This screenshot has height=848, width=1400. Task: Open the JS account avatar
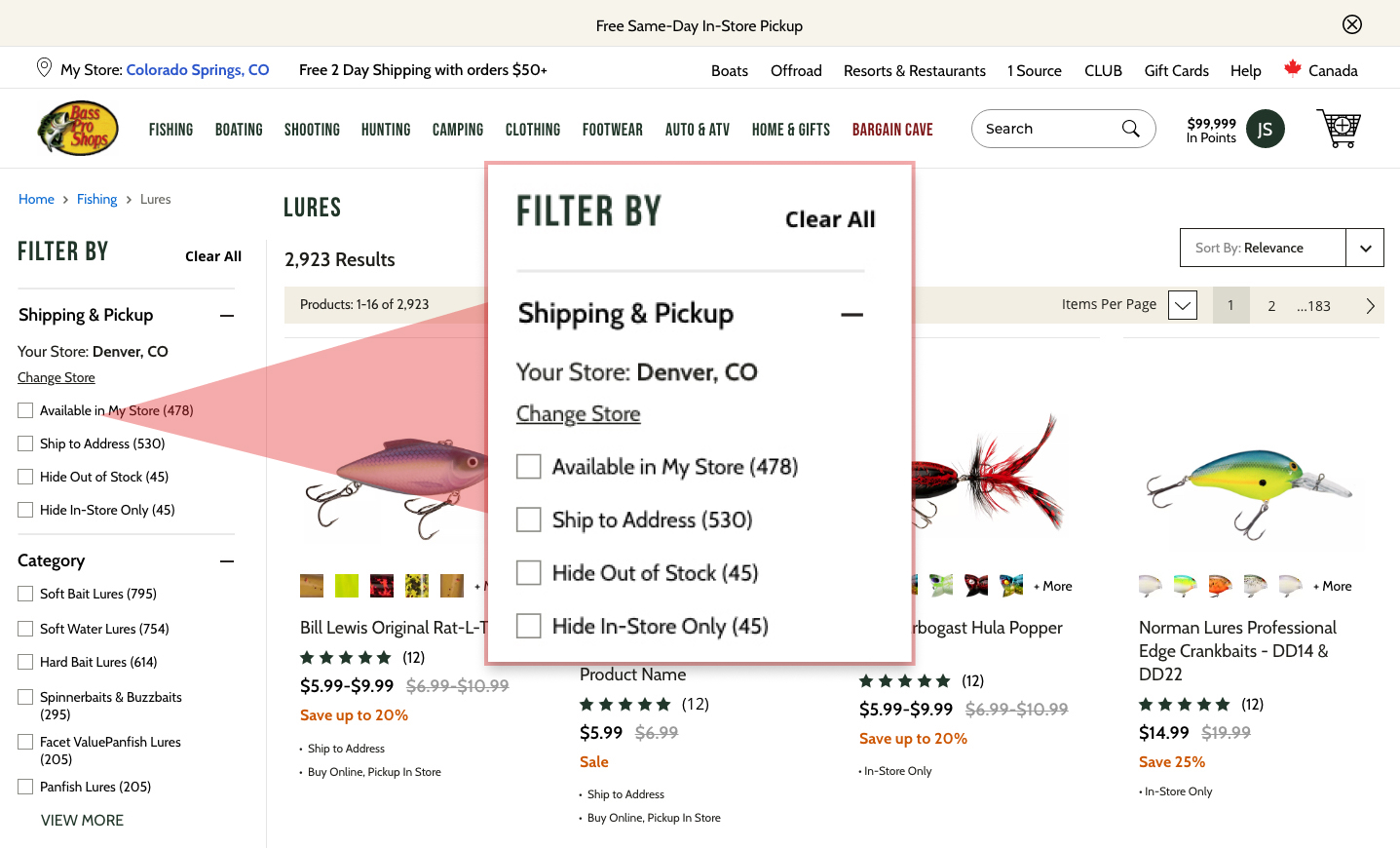(1265, 129)
